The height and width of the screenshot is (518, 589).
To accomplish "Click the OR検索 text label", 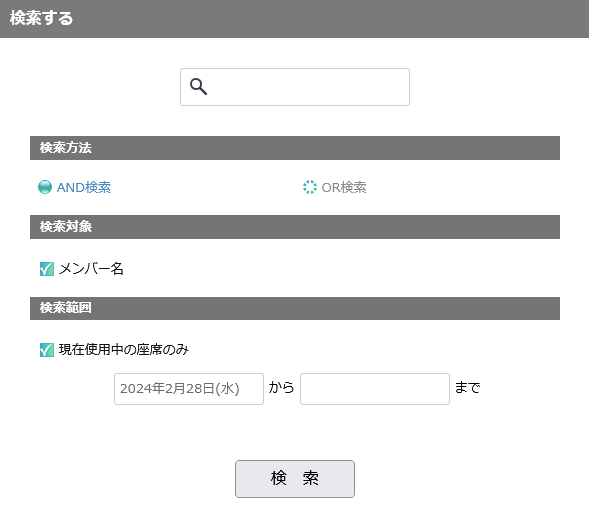I will pos(344,187).
